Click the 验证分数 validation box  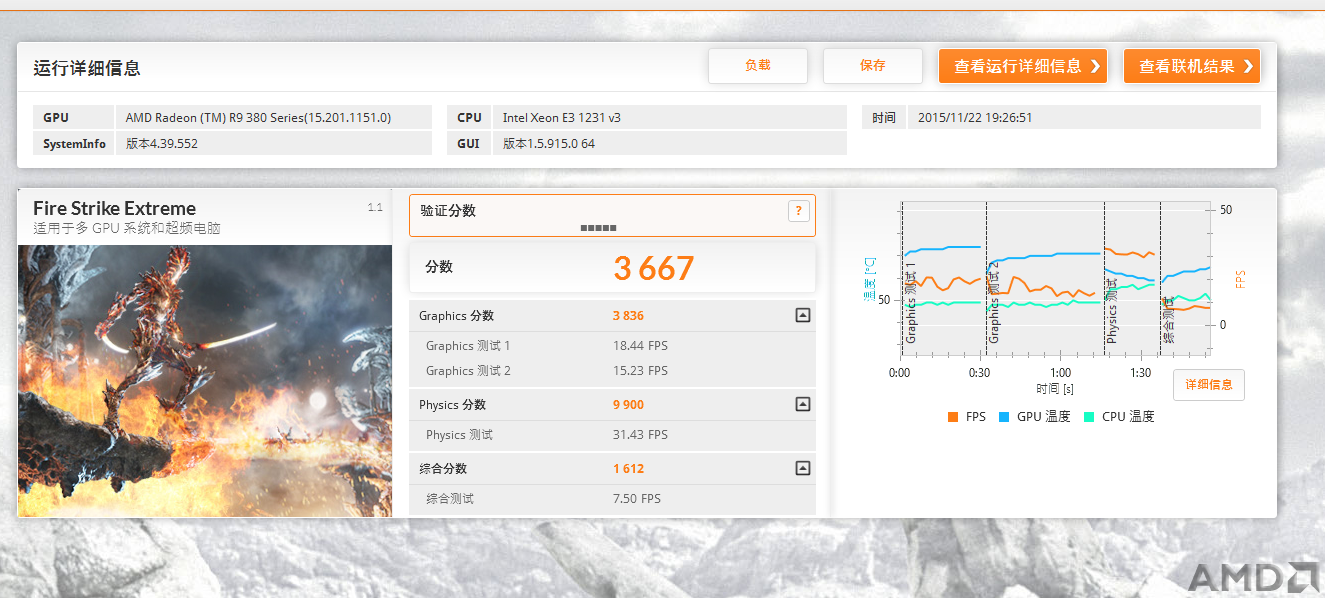[612, 215]
